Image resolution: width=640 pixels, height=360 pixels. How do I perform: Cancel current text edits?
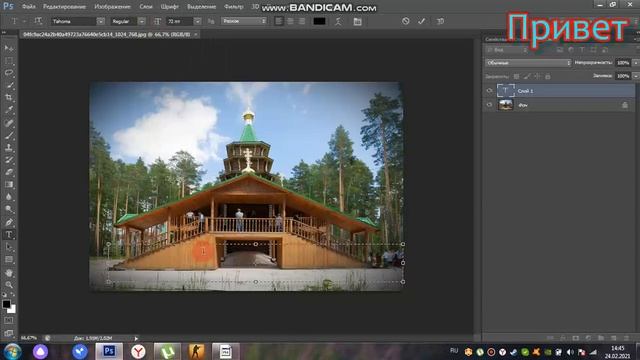tap(405, 21)
